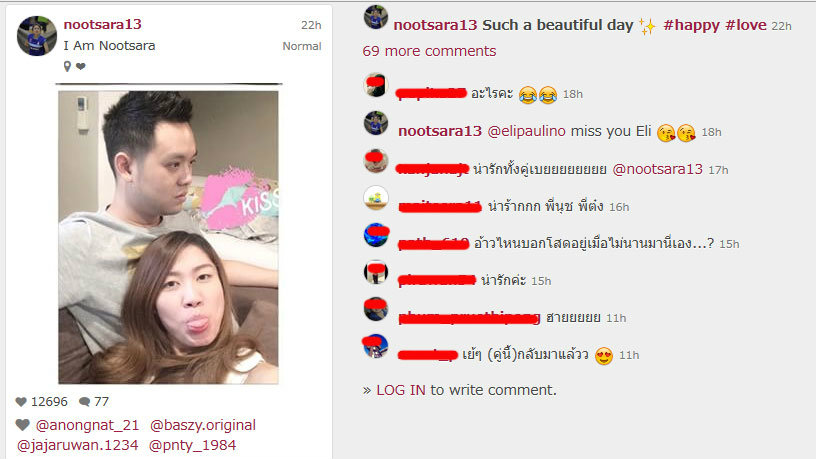This screenshot has height=459, width=816.
Task: Click the small heart icon beside the location pin
Action: click(81, 66)
